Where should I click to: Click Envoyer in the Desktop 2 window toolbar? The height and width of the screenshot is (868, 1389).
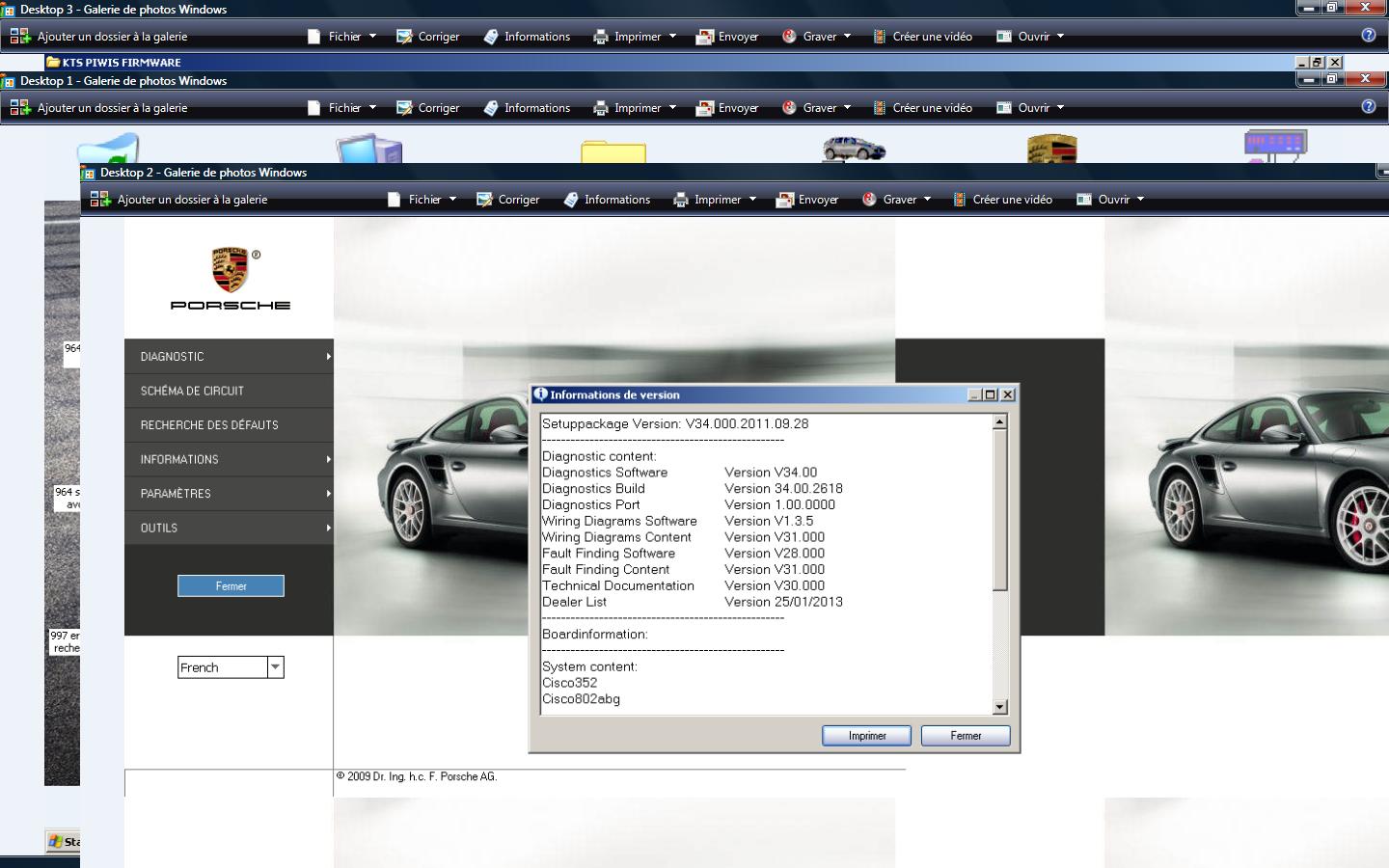click(x=808, y=200)
